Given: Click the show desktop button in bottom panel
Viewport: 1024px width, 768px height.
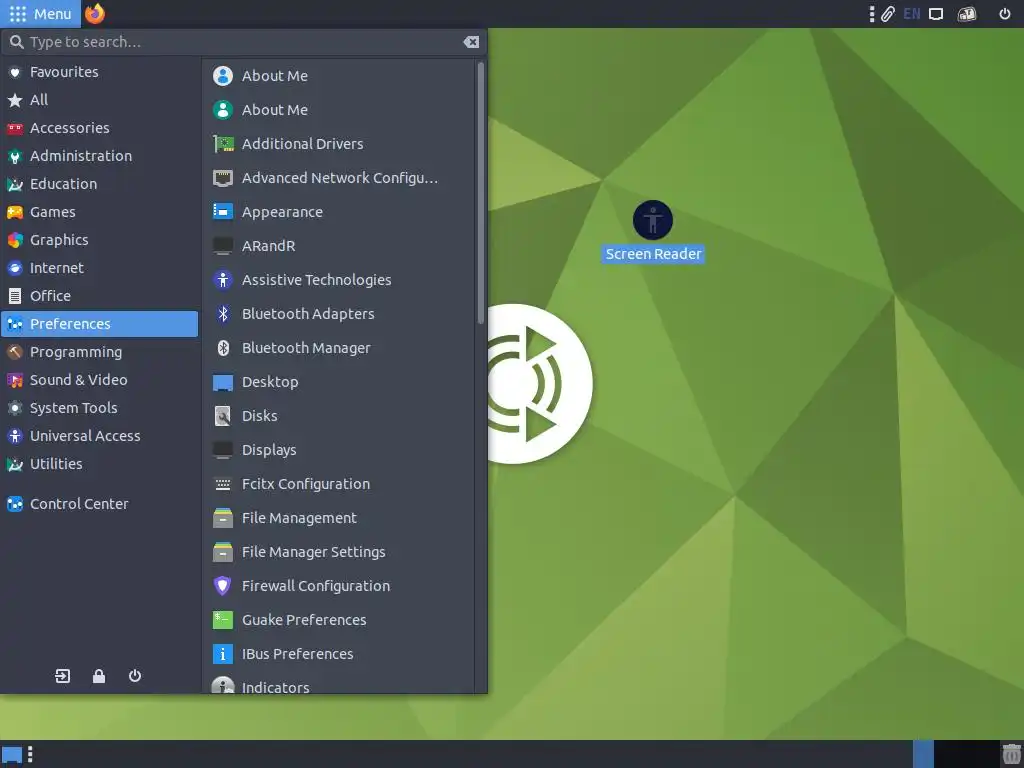Looking at the screenshot, I should pos(12,755).
